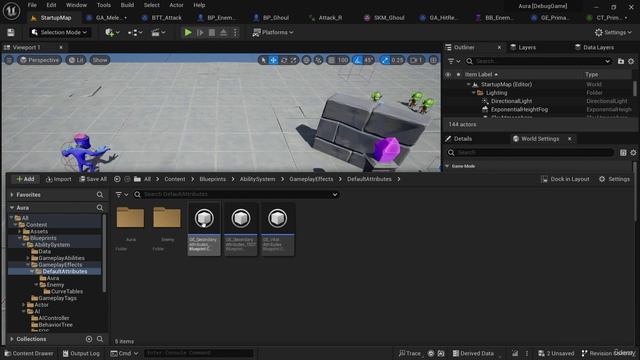Expand the Favorites section
The width and height of the screenshot is (640, 360).
12,195
